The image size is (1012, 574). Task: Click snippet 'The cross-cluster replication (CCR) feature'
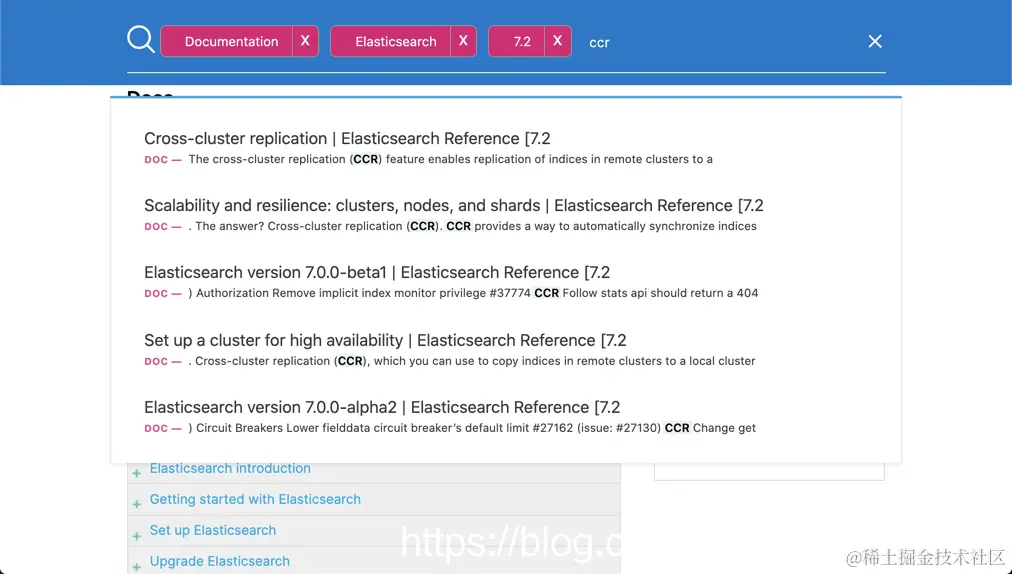pos(450,159)
